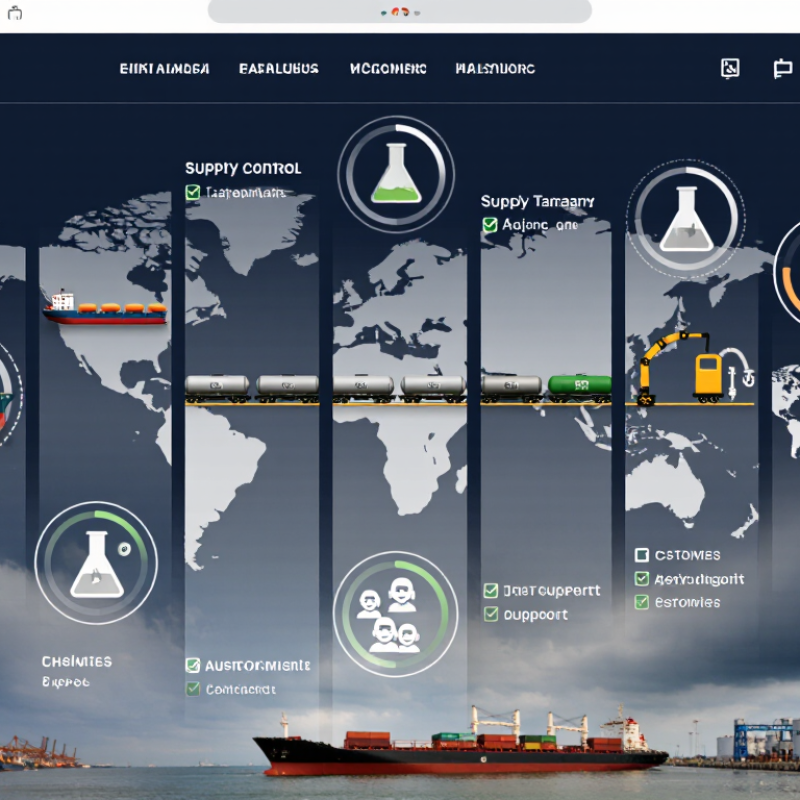The image size is (800, 800).
Task: Toggle the checkbox under SUPPLY CONTROL
Action: [193, 192]
